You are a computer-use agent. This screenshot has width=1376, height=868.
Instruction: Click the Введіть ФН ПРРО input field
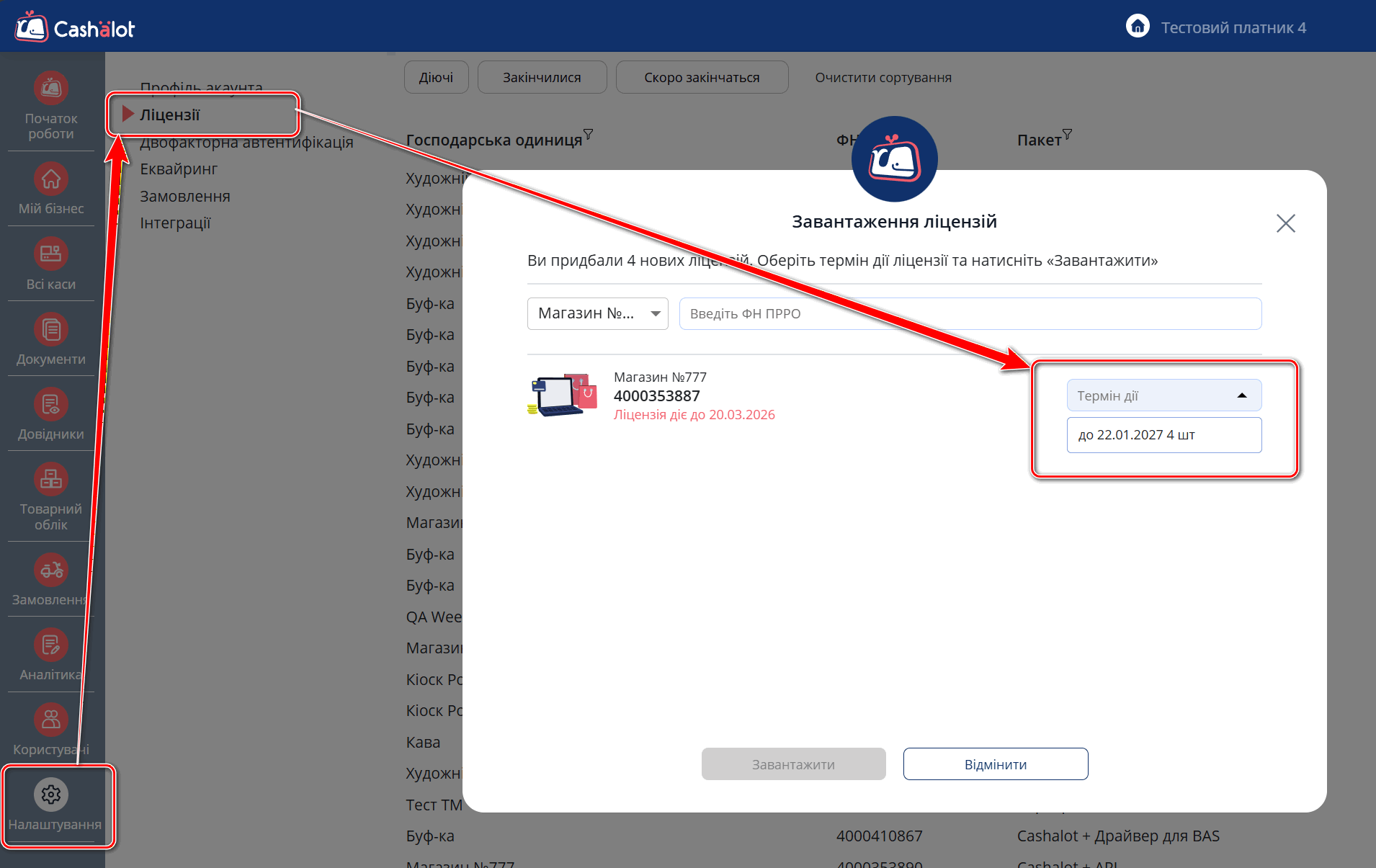970,313
